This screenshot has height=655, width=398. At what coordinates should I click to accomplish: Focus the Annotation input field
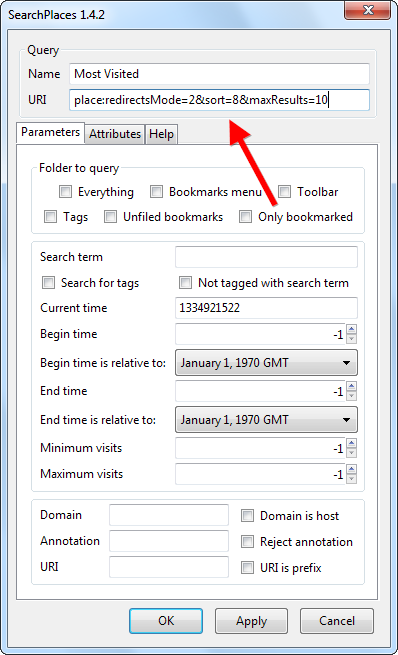169,541
